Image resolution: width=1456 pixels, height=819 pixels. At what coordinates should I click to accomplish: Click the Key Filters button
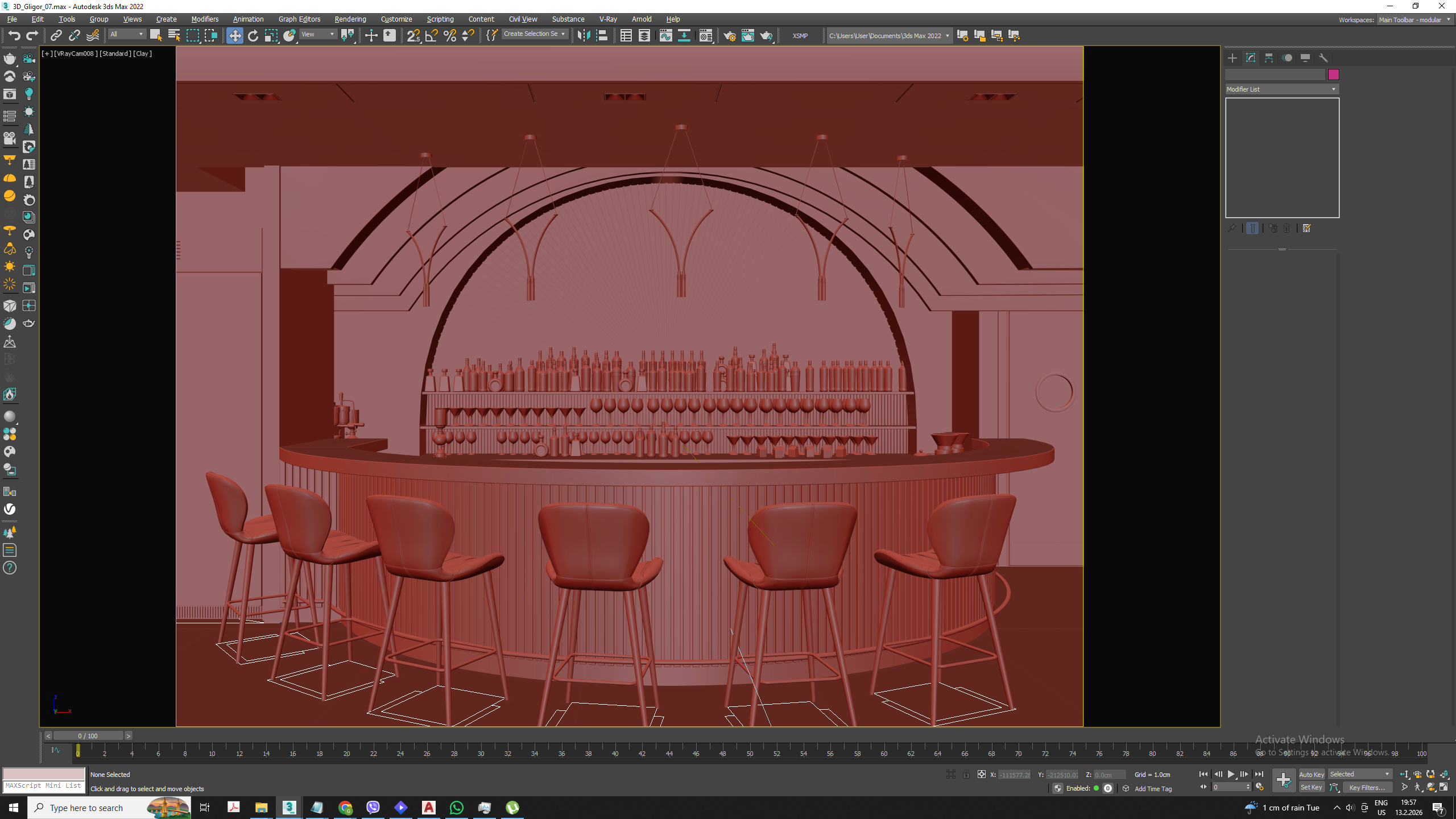(x=1367, y=788)
